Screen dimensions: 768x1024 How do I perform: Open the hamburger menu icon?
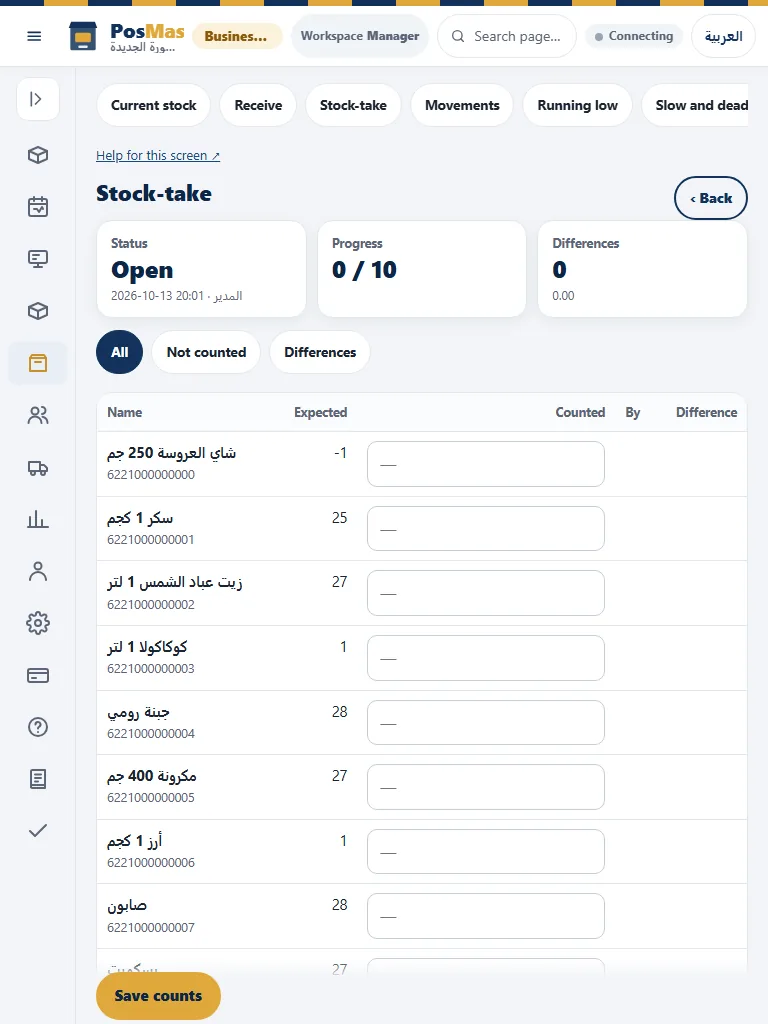pos(34,36)
